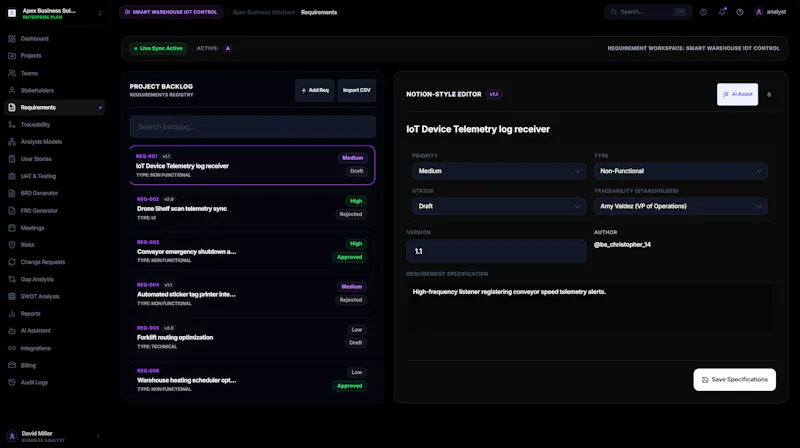The width and height of the screenshot is (800, 448).
Task: Click the SWOT Analysis grid icon
Action: pos(12,296)
